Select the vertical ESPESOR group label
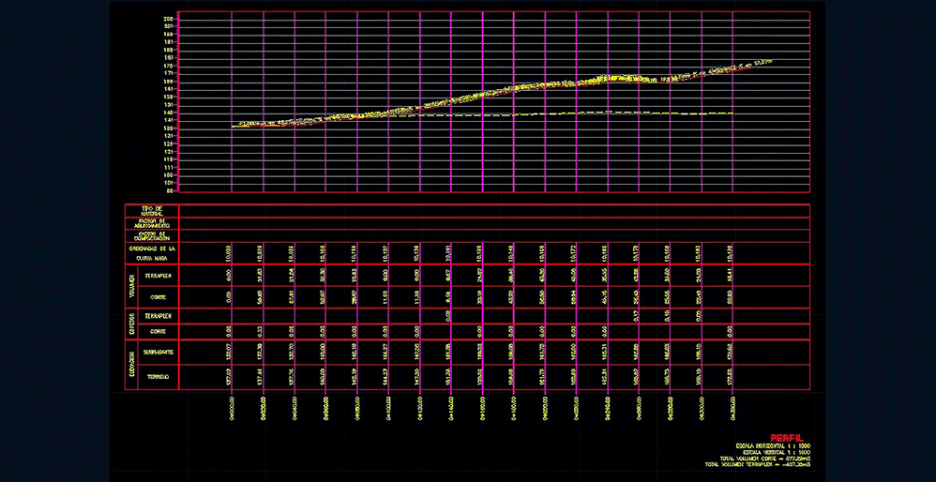 (131, 322)
